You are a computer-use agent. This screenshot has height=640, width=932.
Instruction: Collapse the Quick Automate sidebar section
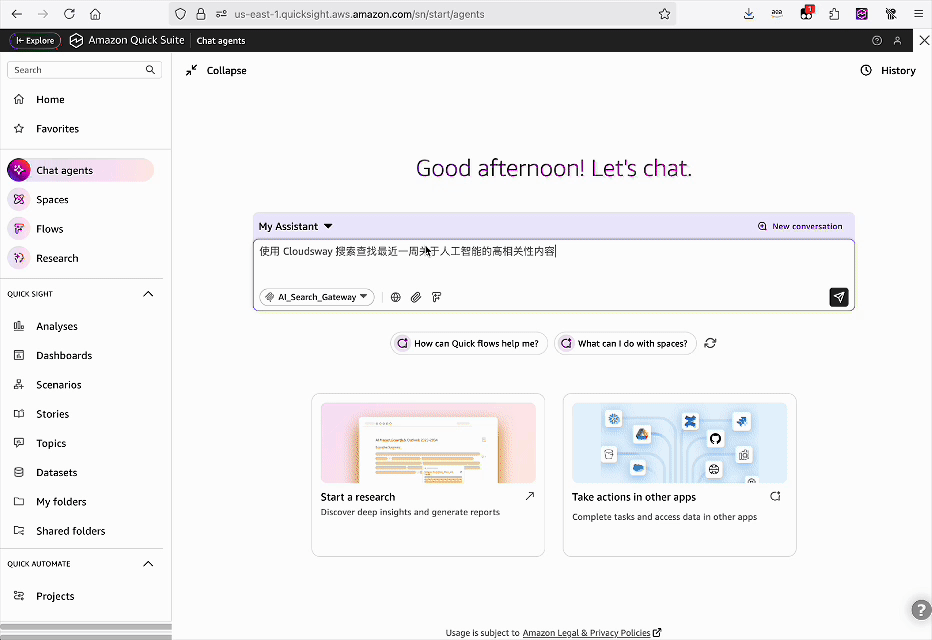[148, 564]
